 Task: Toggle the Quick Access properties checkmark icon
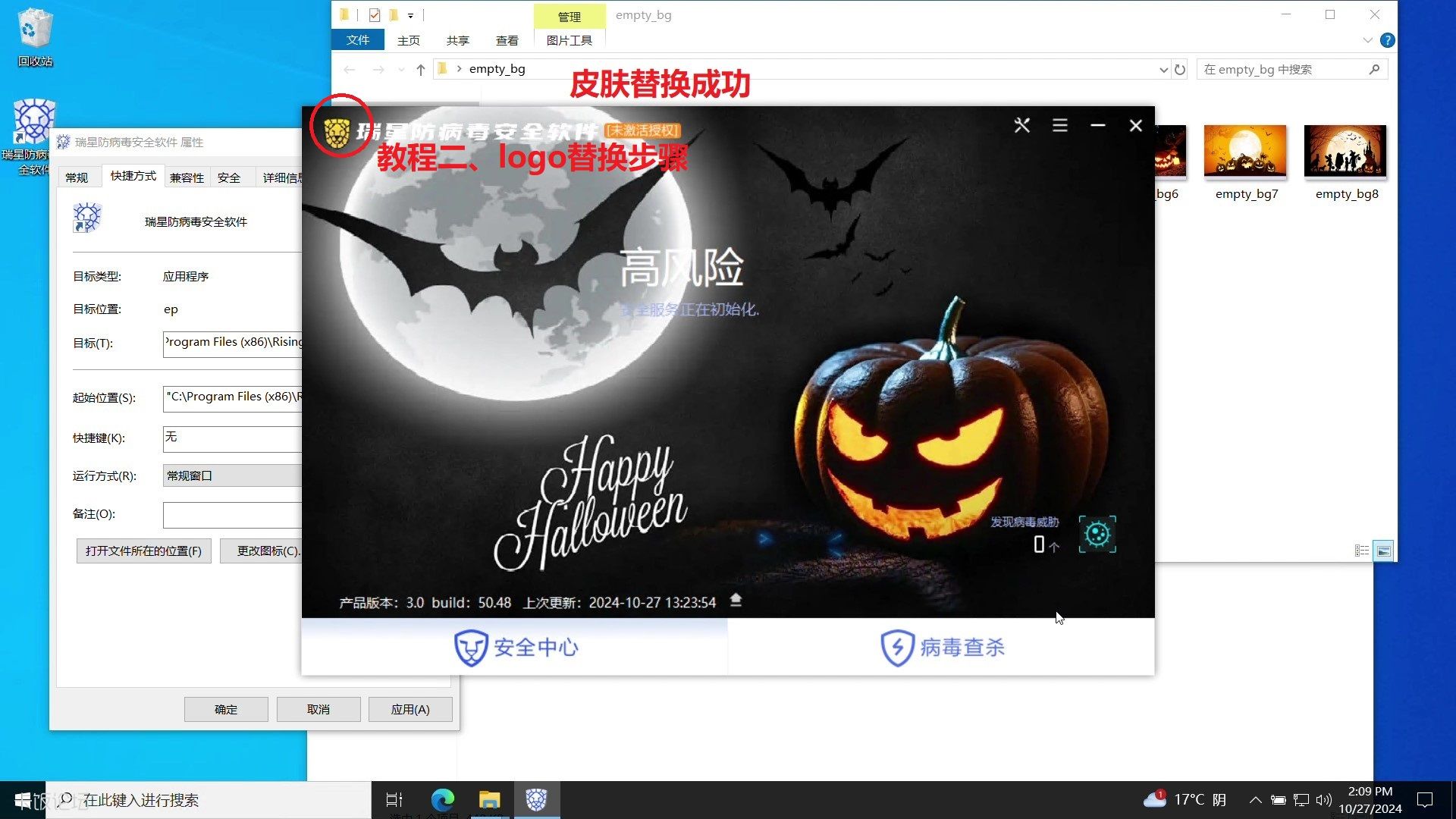(375, 15)
